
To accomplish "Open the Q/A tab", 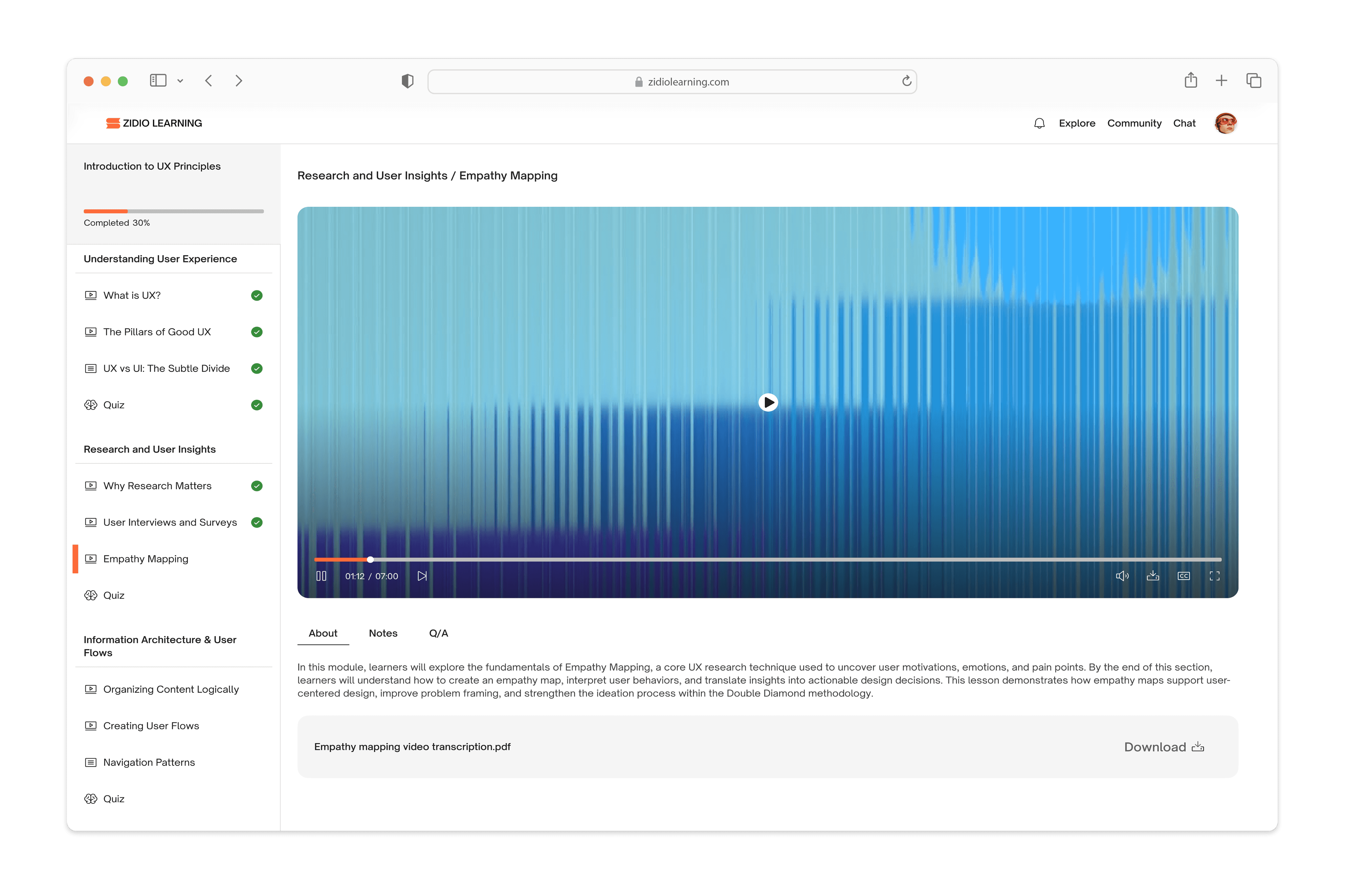I will [x=438, y=633].
